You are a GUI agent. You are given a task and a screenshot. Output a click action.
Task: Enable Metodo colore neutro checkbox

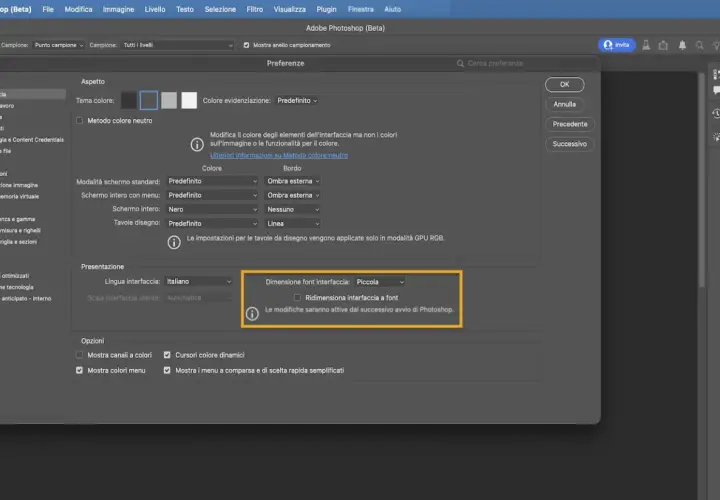coord(79,120)
